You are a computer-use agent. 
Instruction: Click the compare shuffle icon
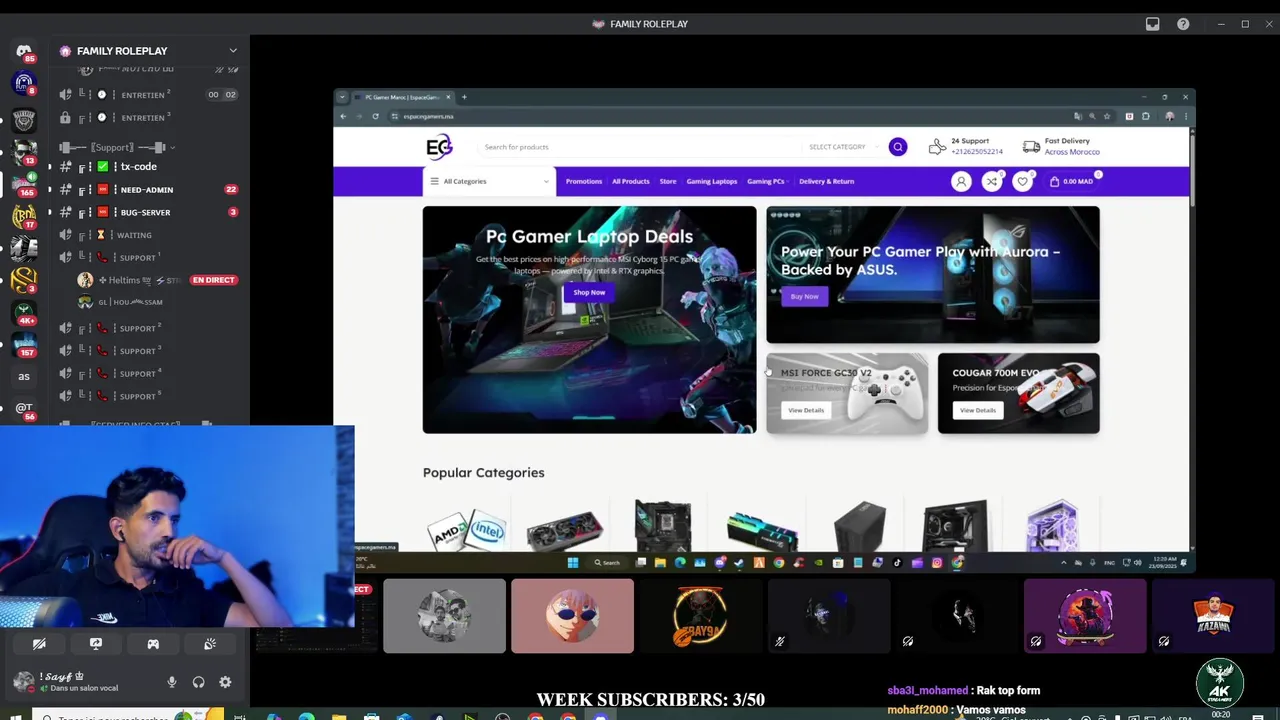pyautogui.click(x=992, y=181)
